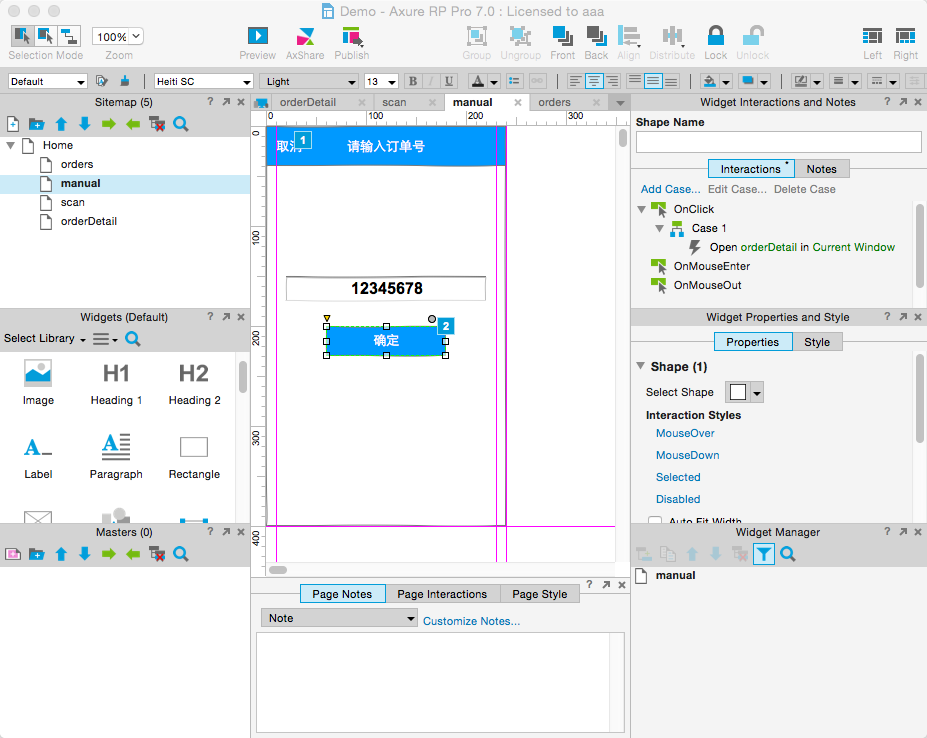This screenshot has height=738, width=927.
Task: Toggle underline text formatting
Action: pyautogui.click(x=449, y=81)
